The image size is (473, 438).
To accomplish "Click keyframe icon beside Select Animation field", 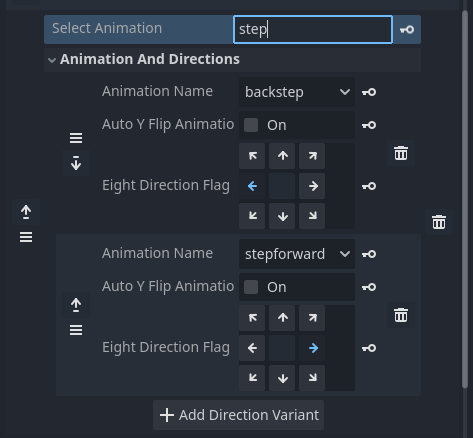I will click(407, 30).
